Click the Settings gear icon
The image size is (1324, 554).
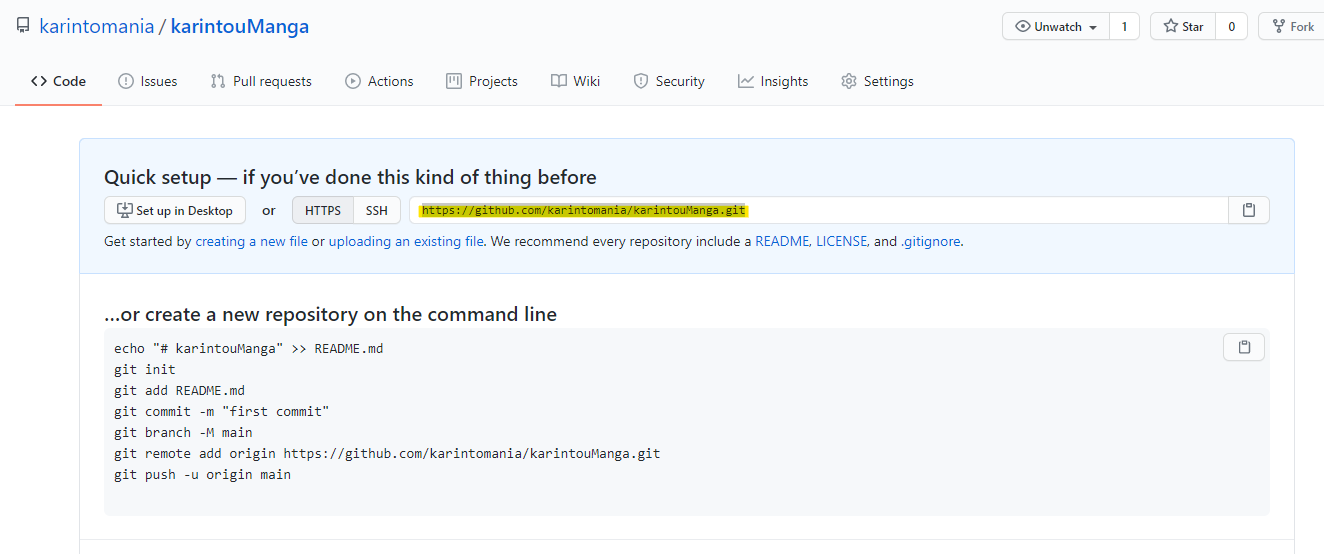[x=849, y=81]
